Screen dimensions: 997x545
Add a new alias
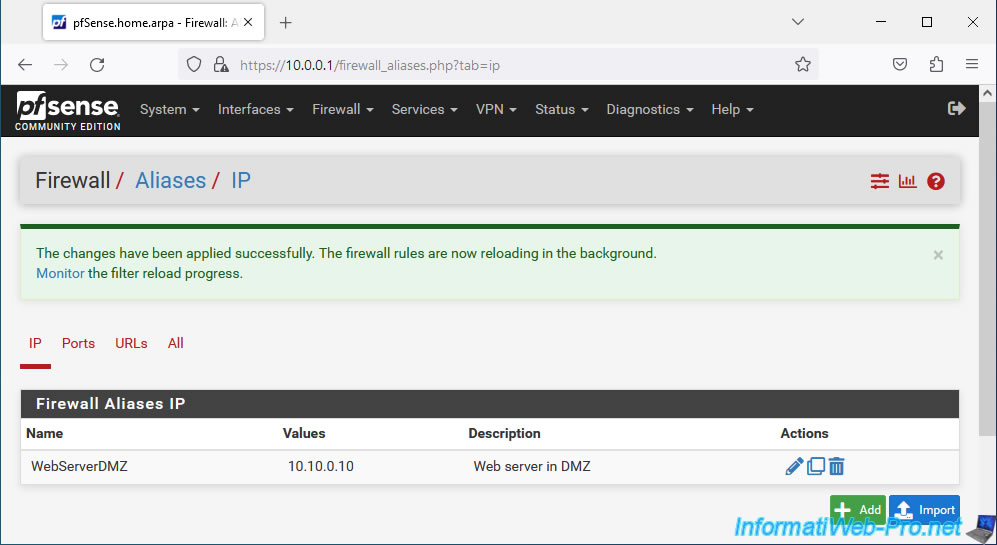point(857,509)
